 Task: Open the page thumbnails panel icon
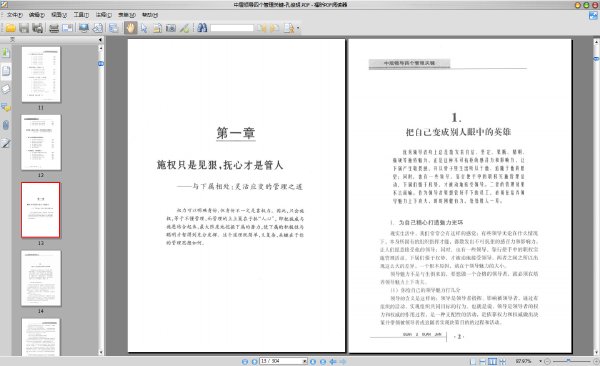[x=6, y=71]
